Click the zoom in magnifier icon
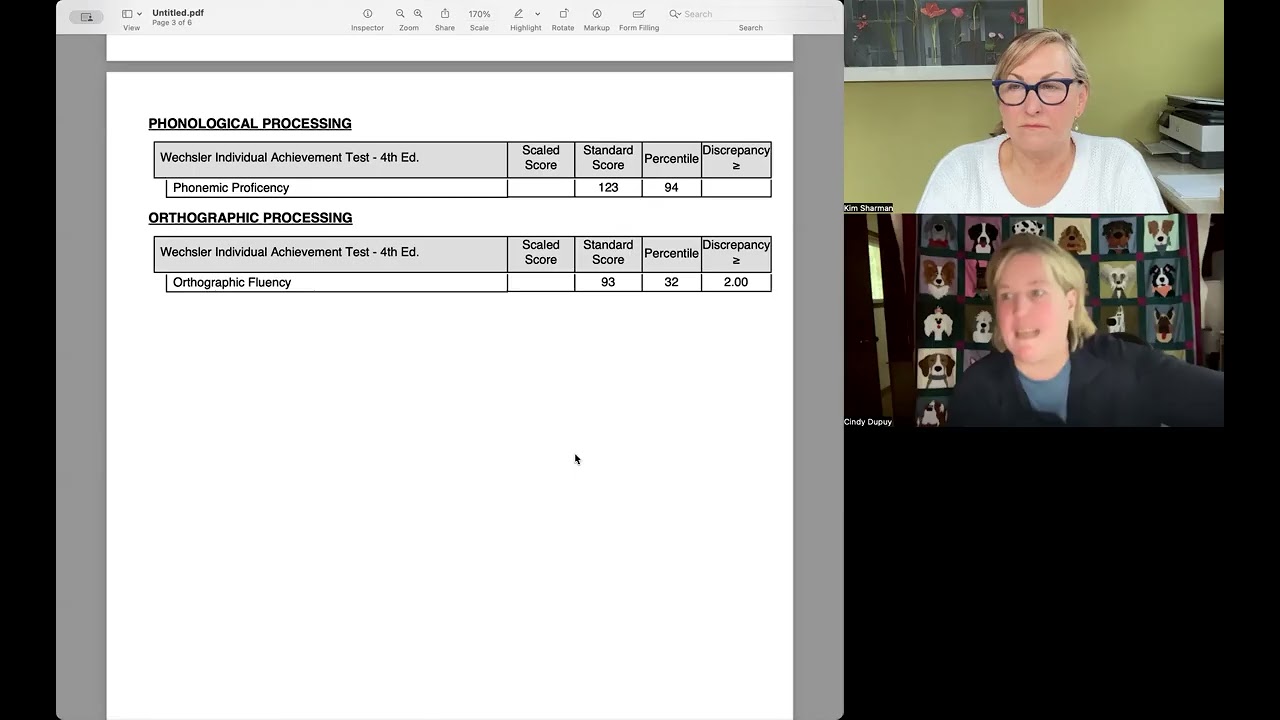The image size is (1280, 720). (418, 14)
